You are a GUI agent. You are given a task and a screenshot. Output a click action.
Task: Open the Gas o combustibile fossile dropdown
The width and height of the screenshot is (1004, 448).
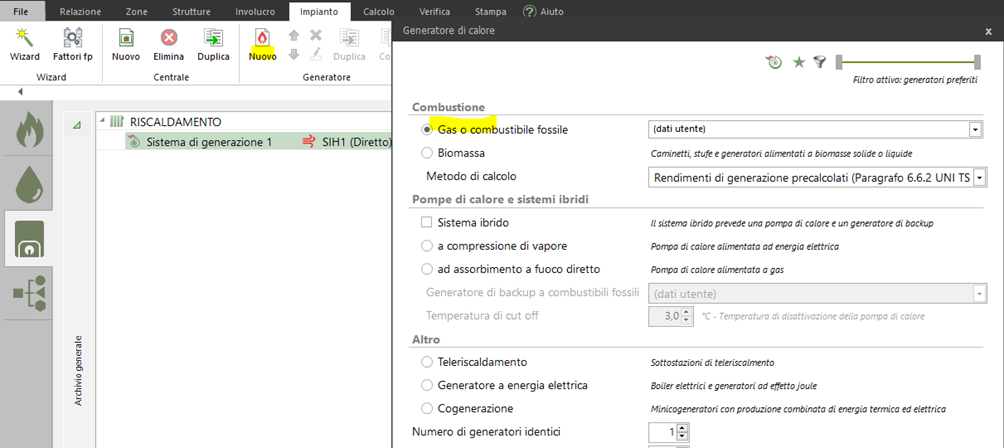tap(975, 129)
